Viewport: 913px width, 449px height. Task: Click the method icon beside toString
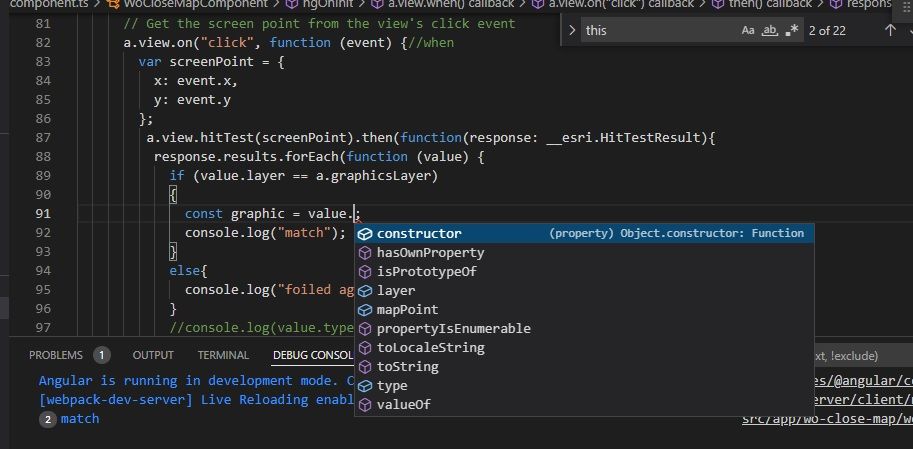tap(365, 367)
